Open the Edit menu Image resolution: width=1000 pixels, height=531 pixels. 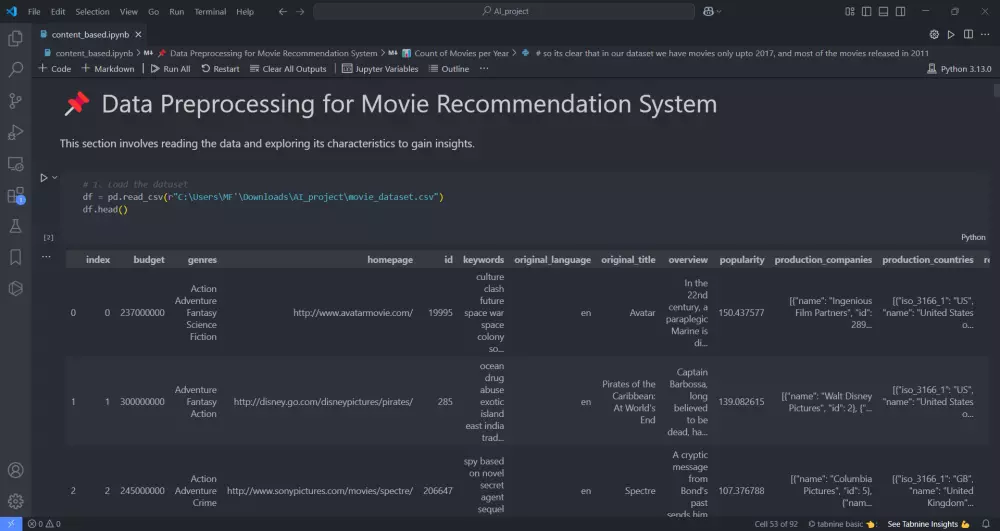click(57, 11)
